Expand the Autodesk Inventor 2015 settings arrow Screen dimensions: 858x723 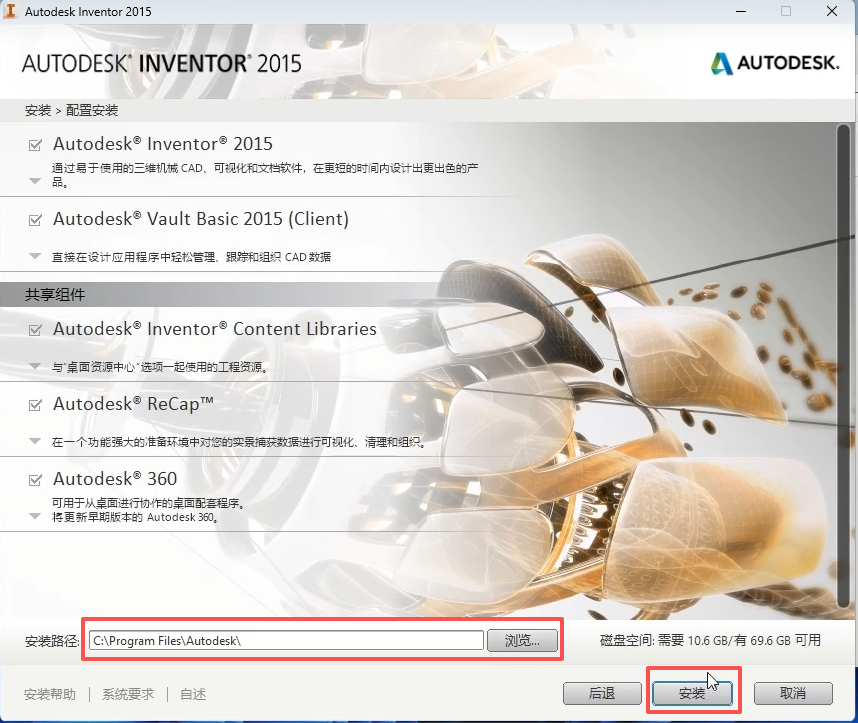(36, 182)
